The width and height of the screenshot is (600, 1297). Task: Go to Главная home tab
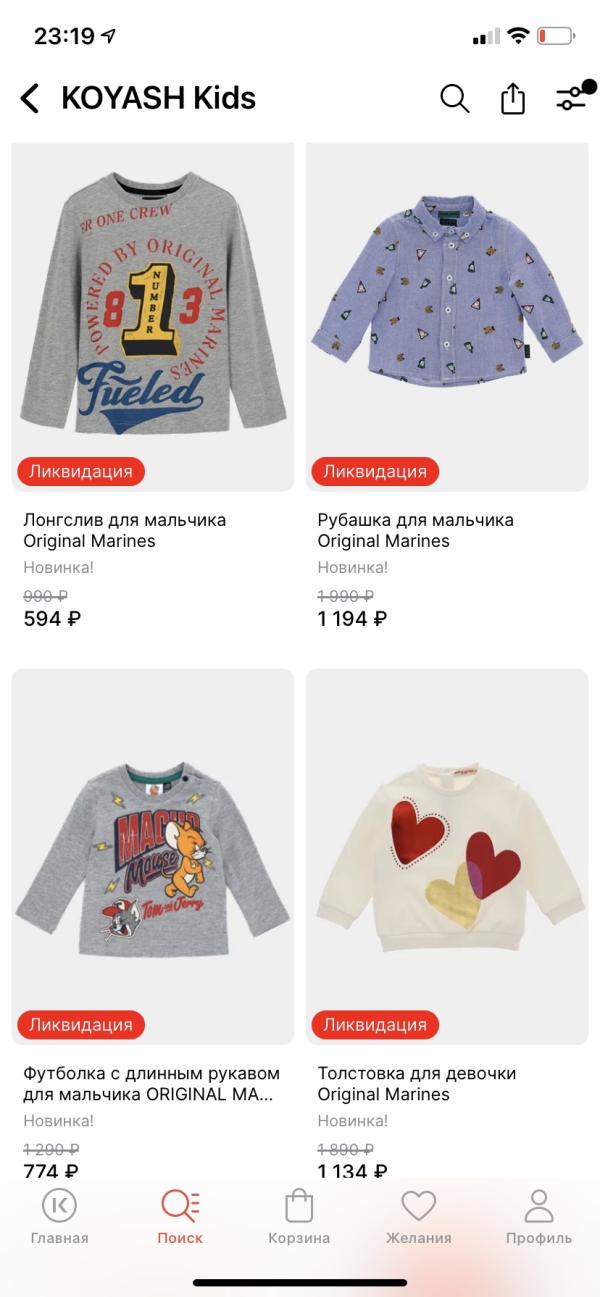[59, 1216]
